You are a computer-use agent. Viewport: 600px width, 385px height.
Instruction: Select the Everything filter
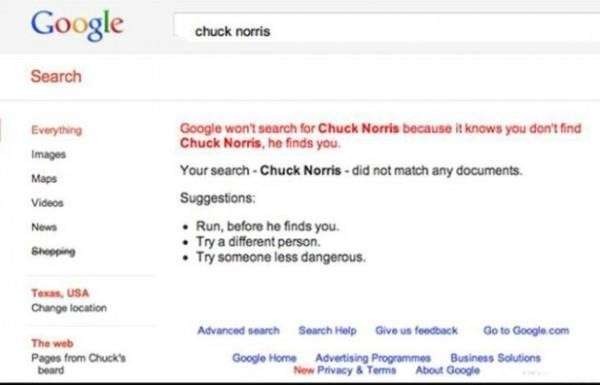click(x=57, y=130)
